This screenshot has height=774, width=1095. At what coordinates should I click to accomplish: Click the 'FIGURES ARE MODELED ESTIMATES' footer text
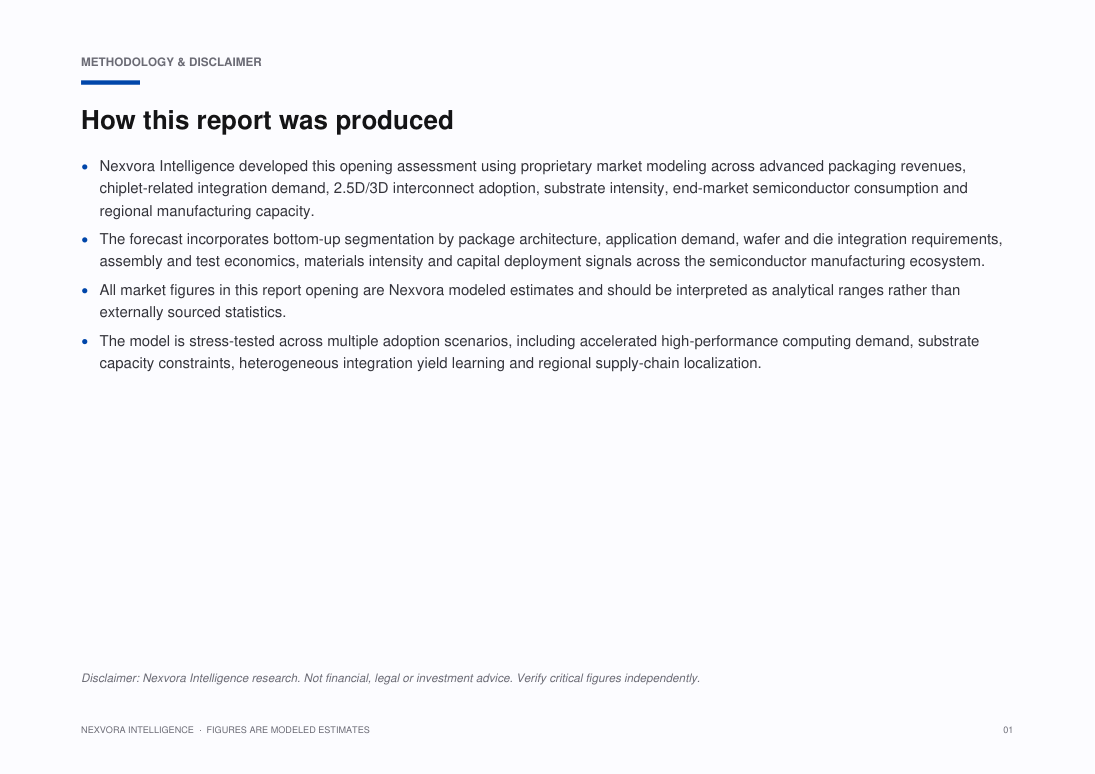(x=288, y=730)
